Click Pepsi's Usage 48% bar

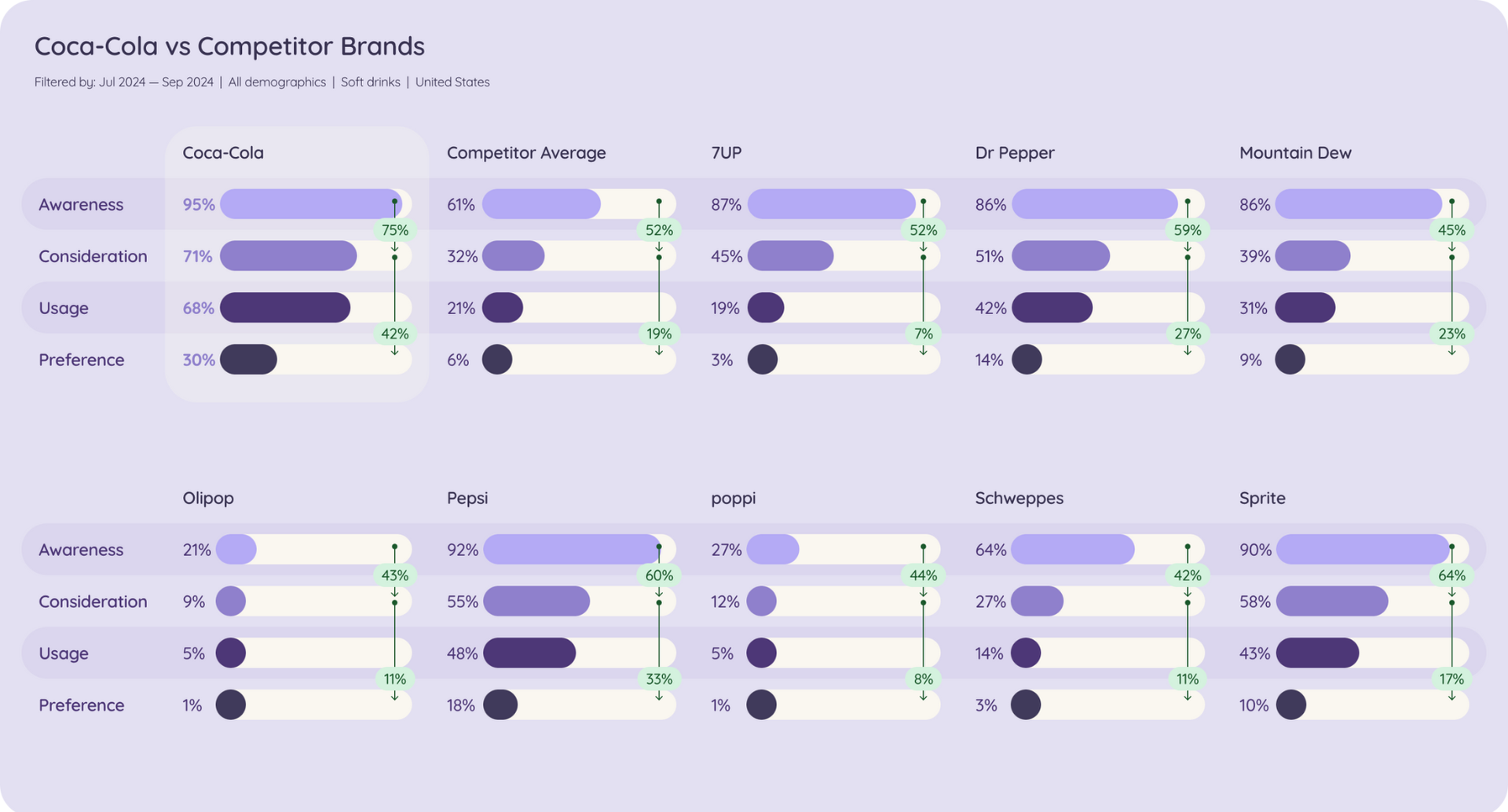tap(529, 653)
